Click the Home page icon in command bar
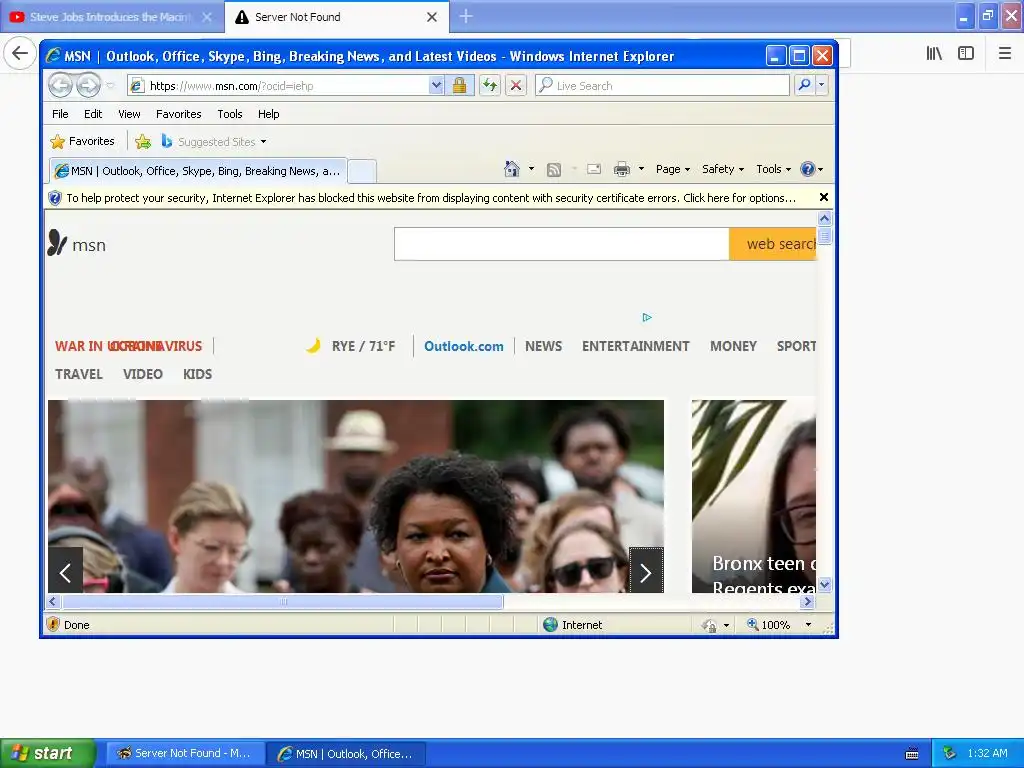The width and height of the screenshot is (1024, 768). (x=511, y=169)
